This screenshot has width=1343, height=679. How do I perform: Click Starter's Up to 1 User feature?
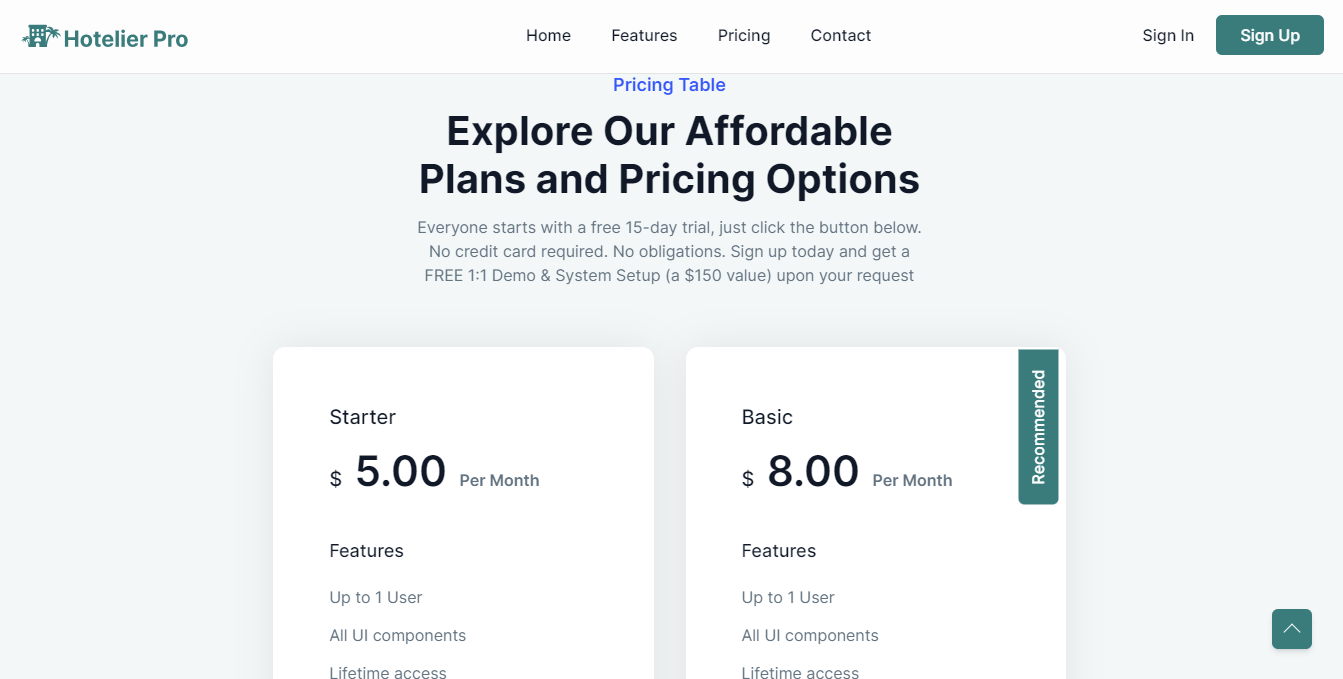tap(376, 597)
